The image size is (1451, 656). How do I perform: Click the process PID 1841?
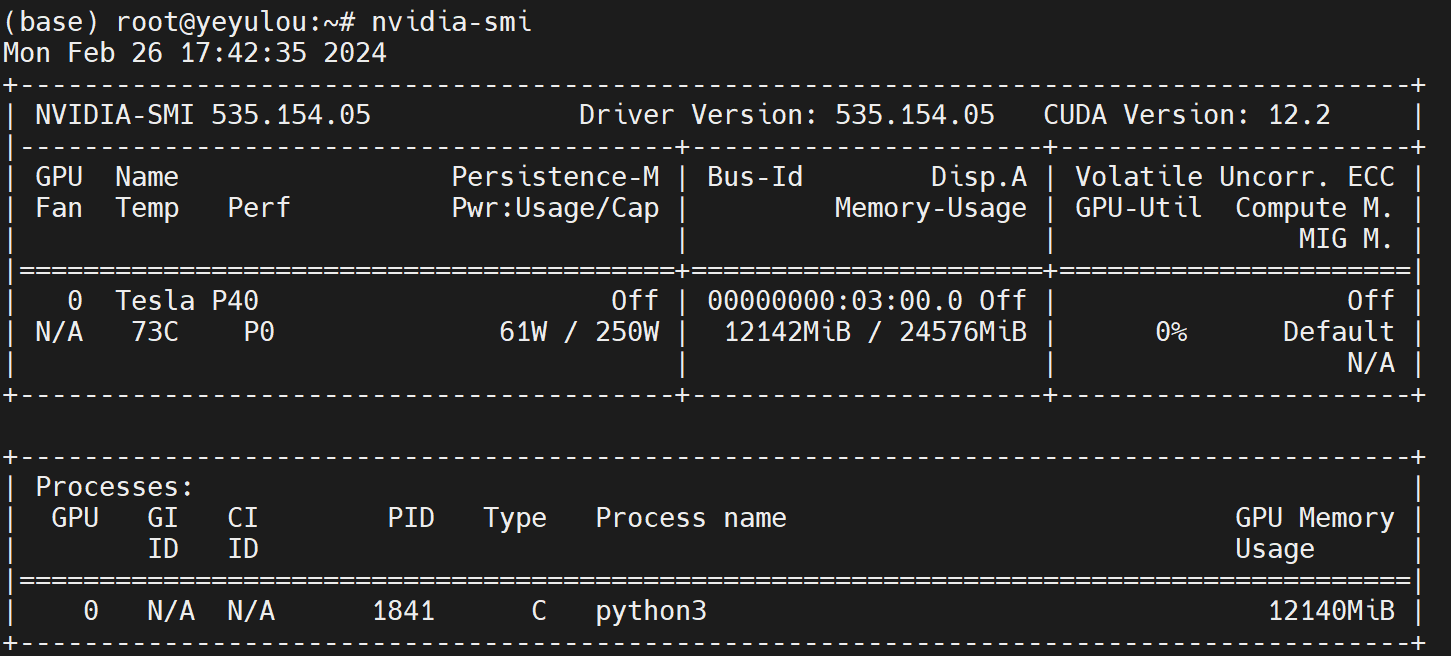click(403, 610)
